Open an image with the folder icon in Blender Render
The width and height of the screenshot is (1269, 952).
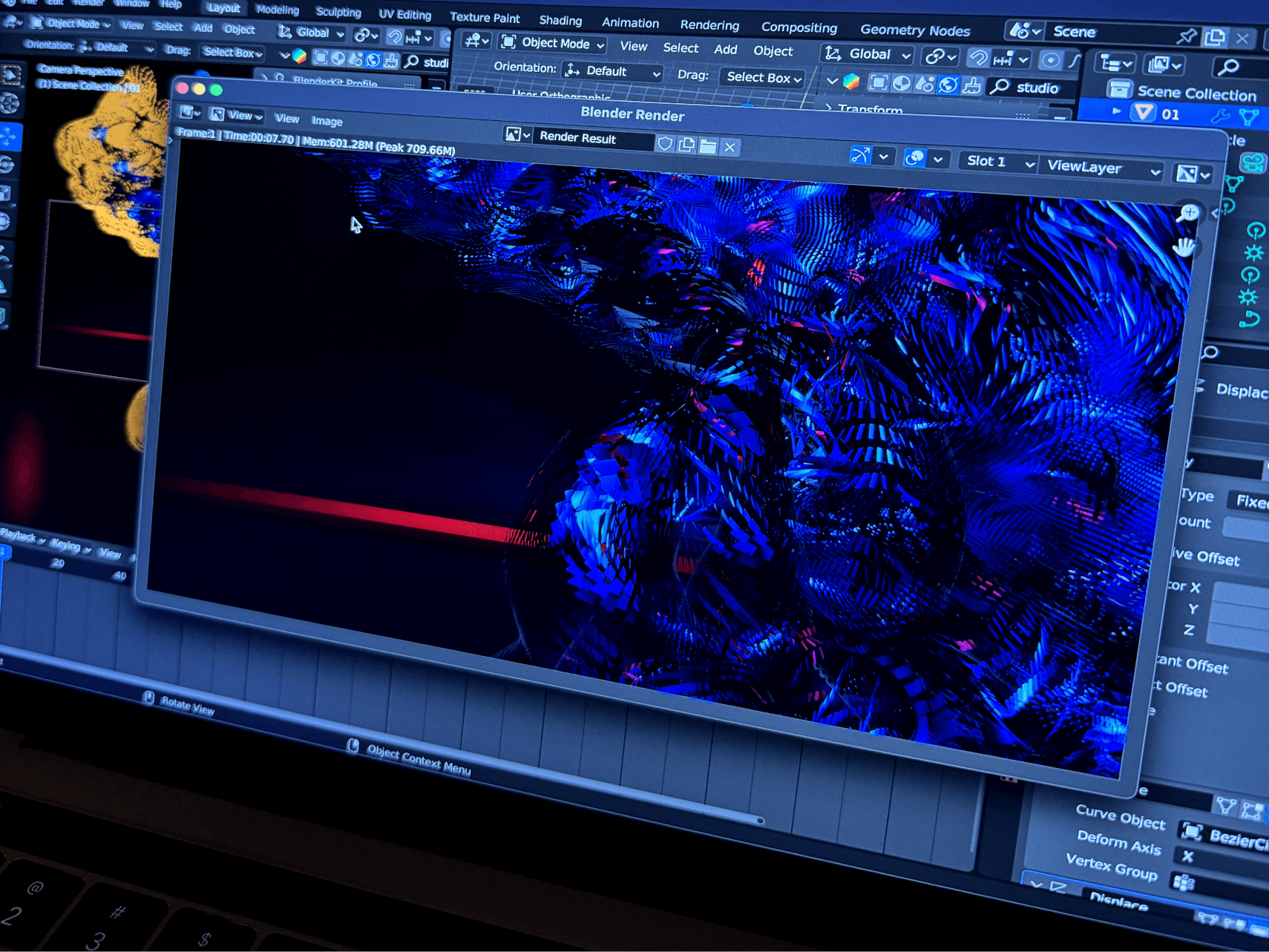708,146
